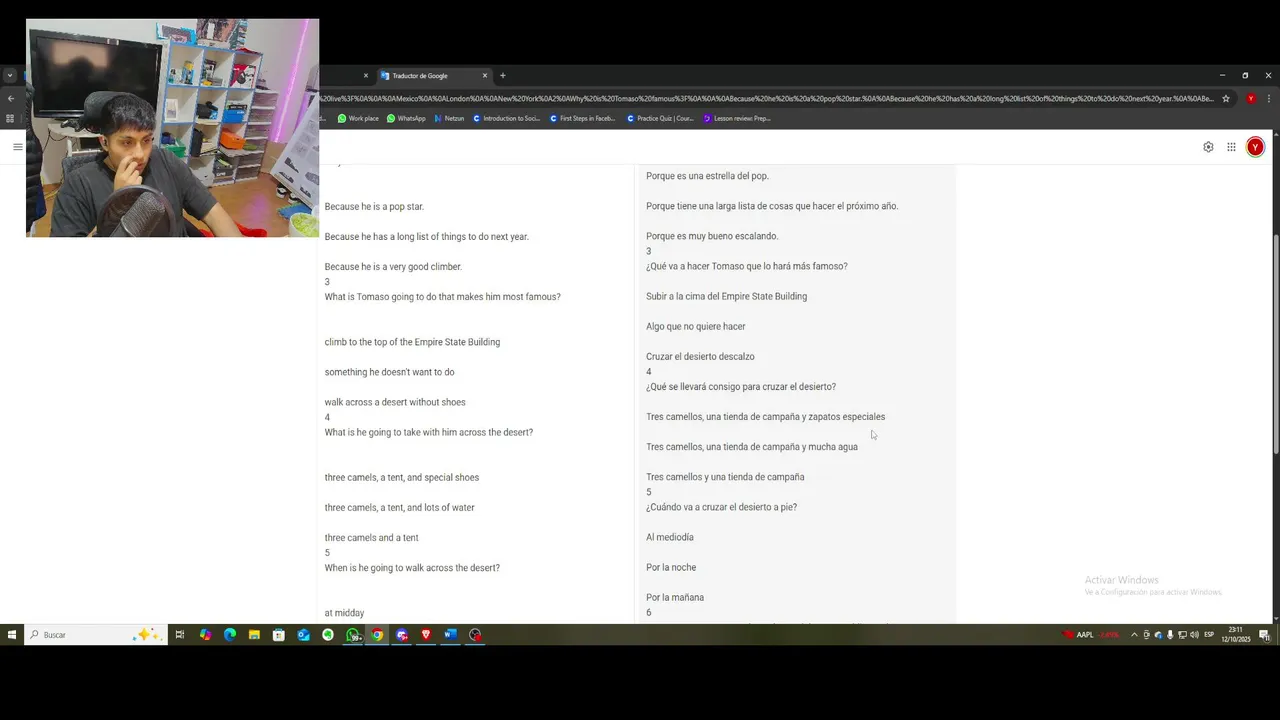Screen dimensions: 1280x720
Task: Click 'walk across a desert without shoes'
Action: [x=395, y=402]
